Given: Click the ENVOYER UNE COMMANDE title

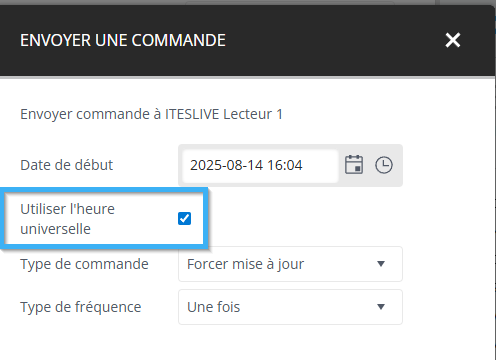Looking at the screenshot, I should coord(123,40).
